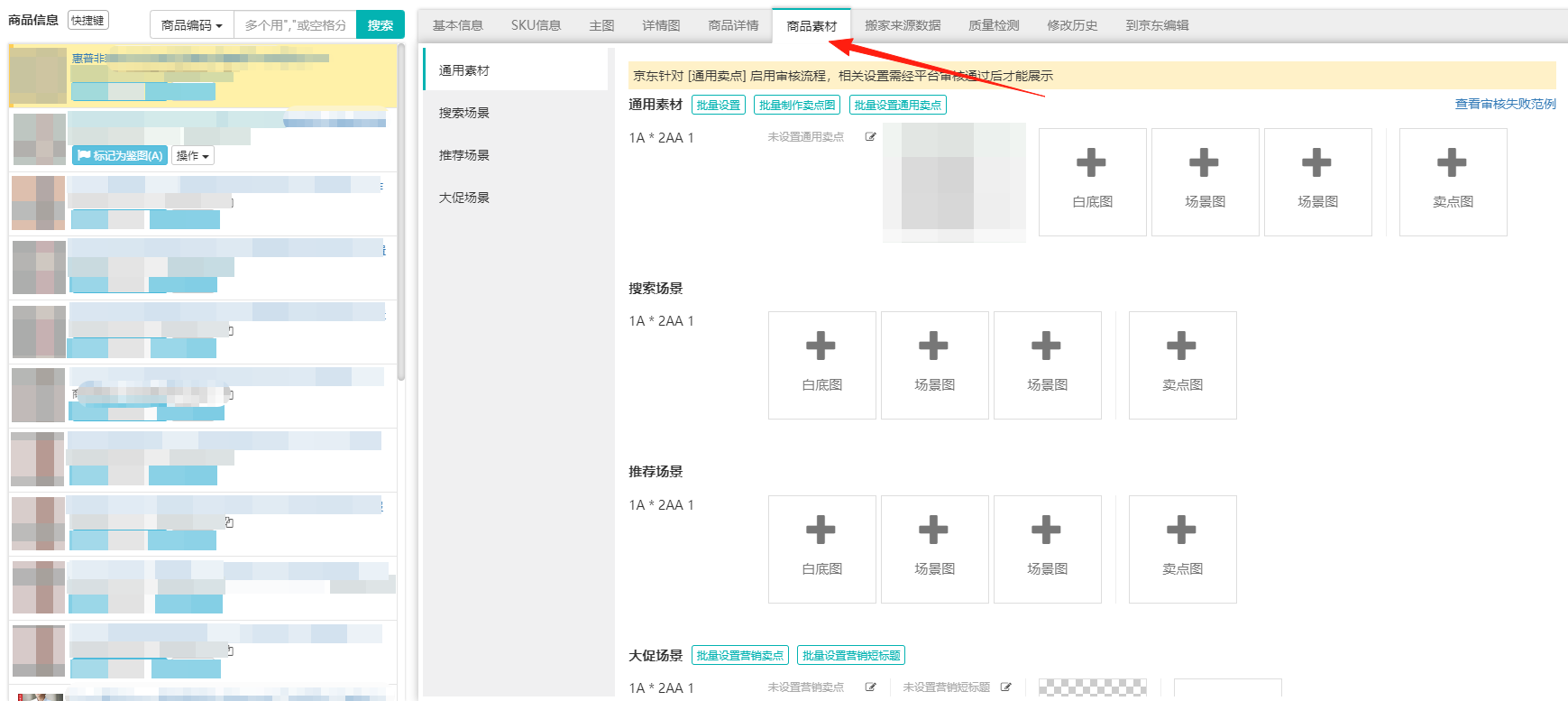Click edit icon beside 未设置营销卖点

pos(870,687)
